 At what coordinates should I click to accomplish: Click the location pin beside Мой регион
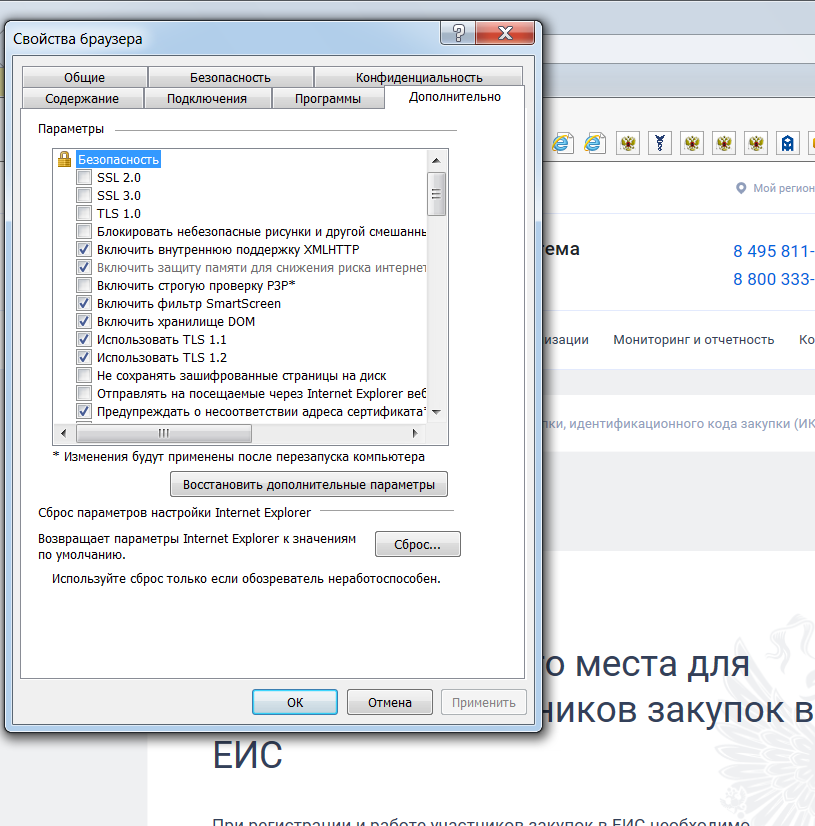pyautogui.click(x=741, y=188)
